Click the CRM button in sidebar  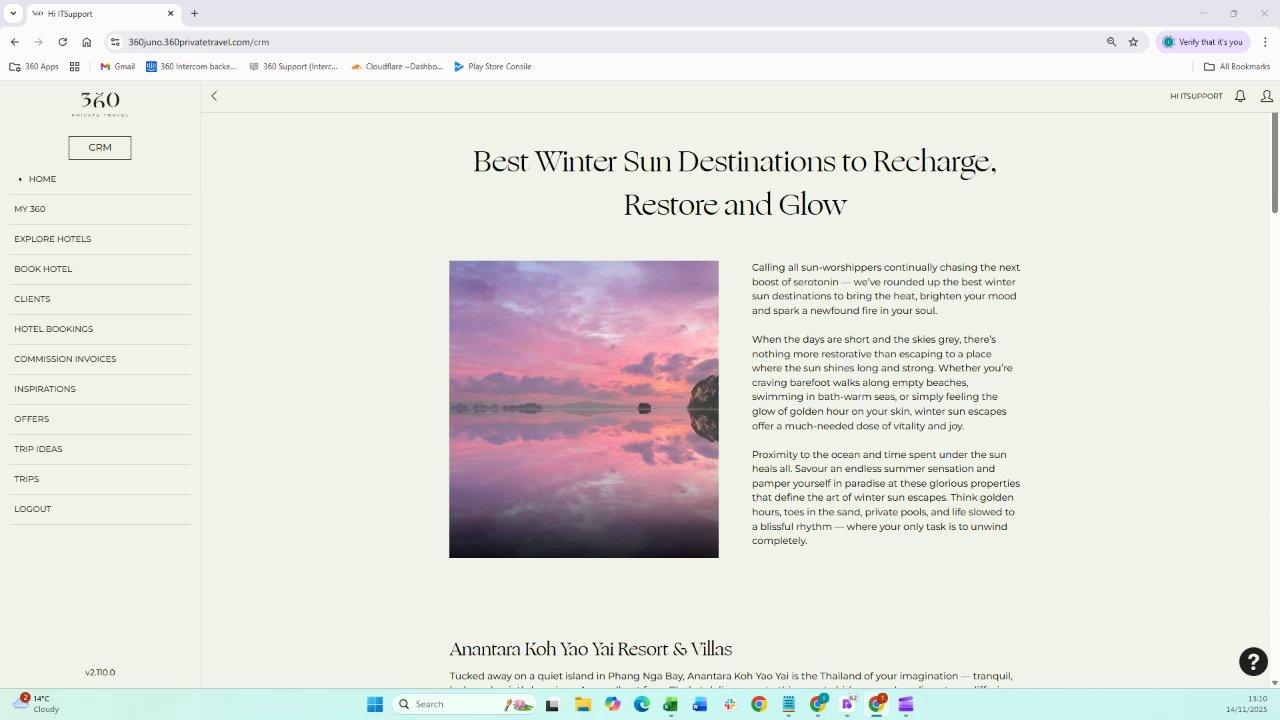(100, 148)
